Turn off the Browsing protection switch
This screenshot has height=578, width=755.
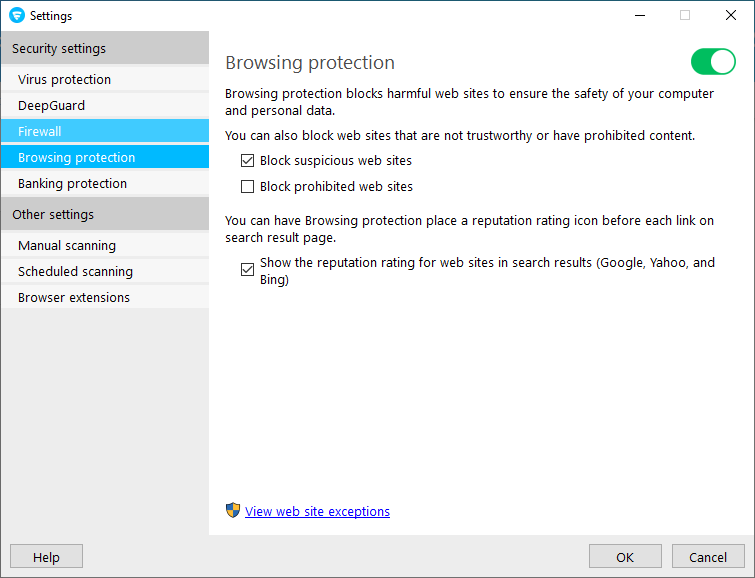coord(713,62)
